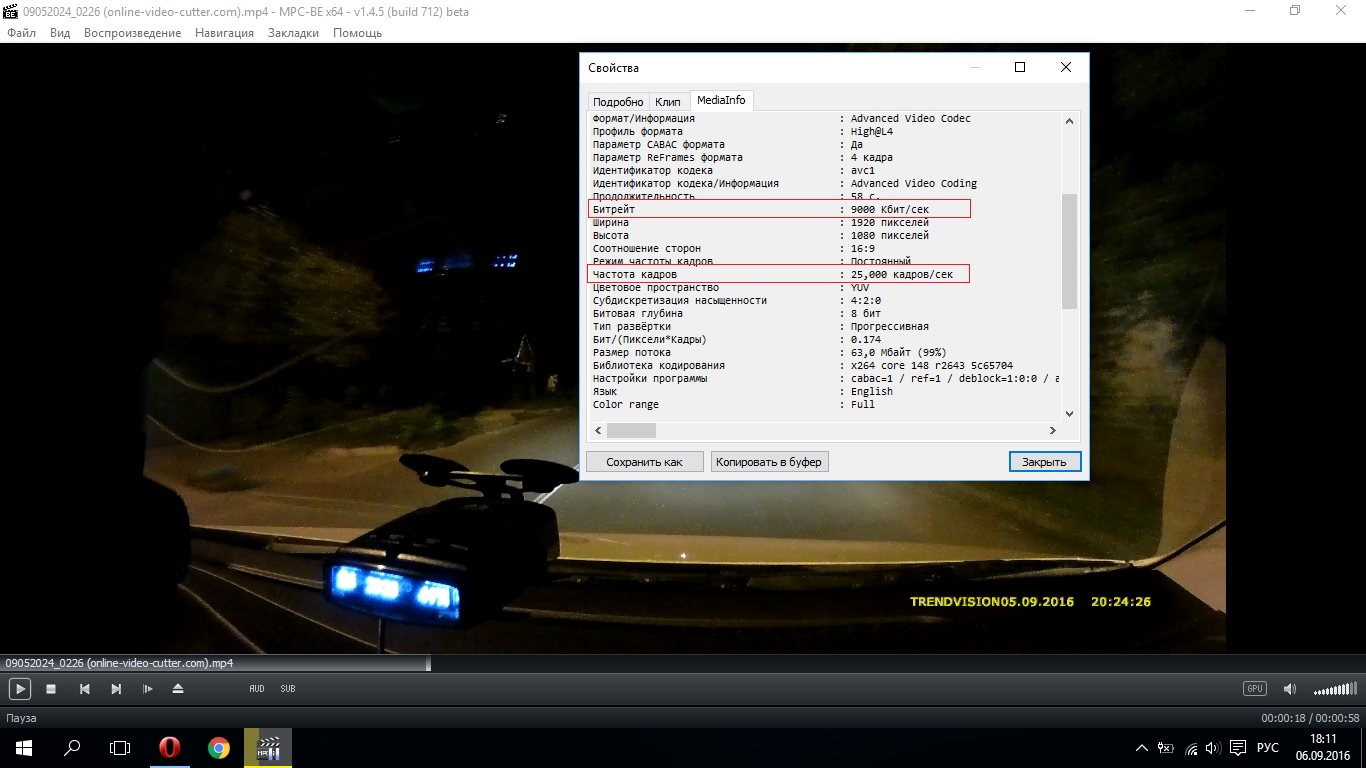The width and height of the screenshot is (1366, 768).
Task: Switch to the Подробно tab
Action: point(618,102)
